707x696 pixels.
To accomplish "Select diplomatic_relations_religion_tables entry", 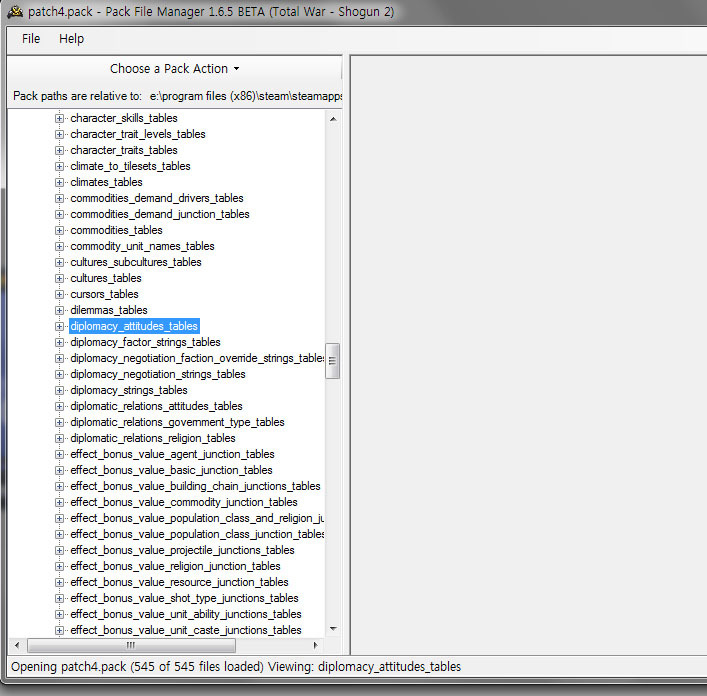I will point(153,438).
